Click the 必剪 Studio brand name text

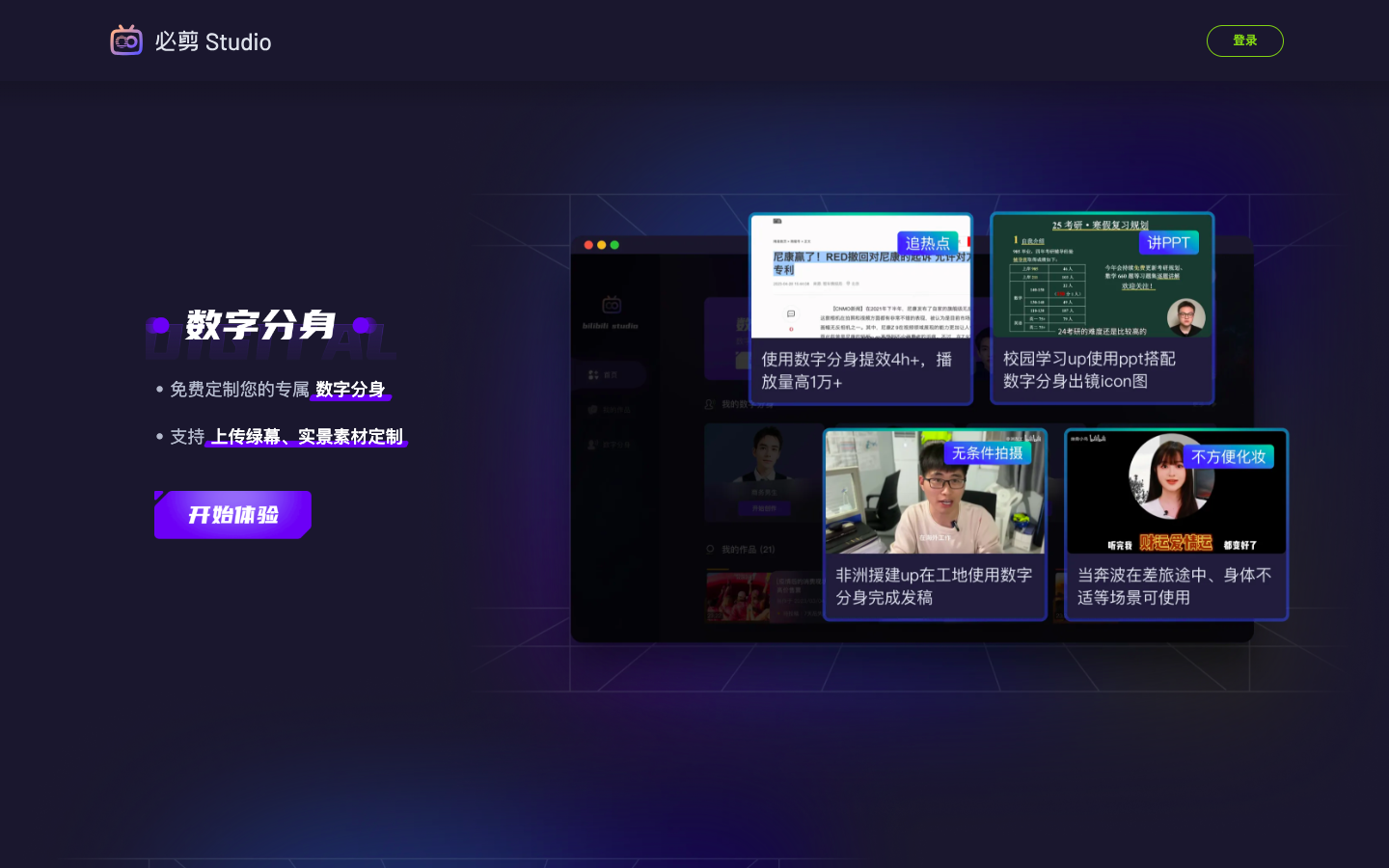pos(213,41)
